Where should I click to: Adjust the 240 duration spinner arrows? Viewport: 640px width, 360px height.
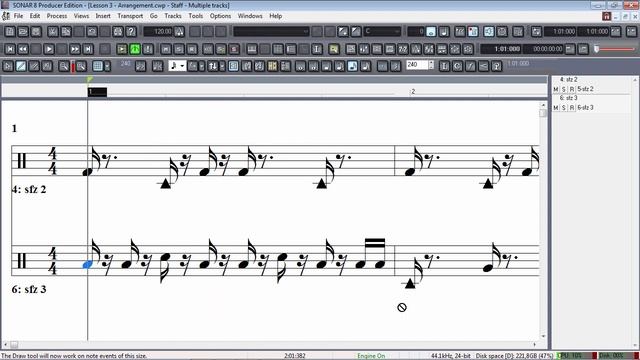point(431,65)
